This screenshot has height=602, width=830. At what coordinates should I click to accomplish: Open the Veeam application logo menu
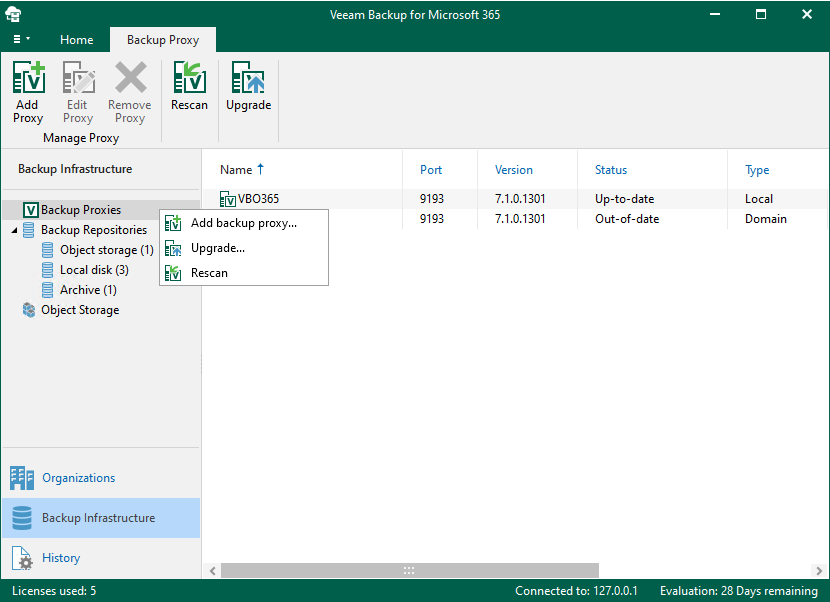[x=13, y=14]
